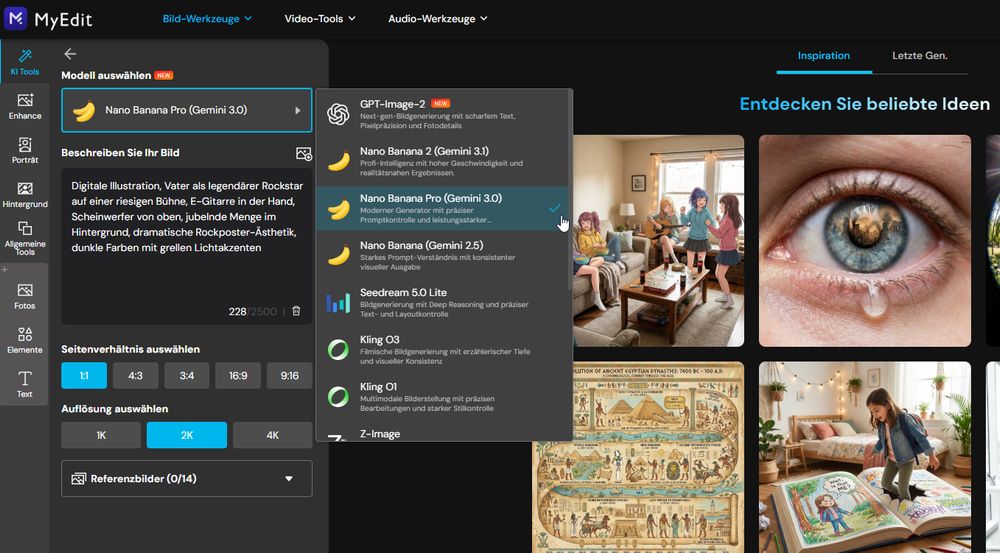Expand the Referenzbilder (0/14) section
Image resolution: width=1000 pixels, height=553 pixels.
coord(187,478)
